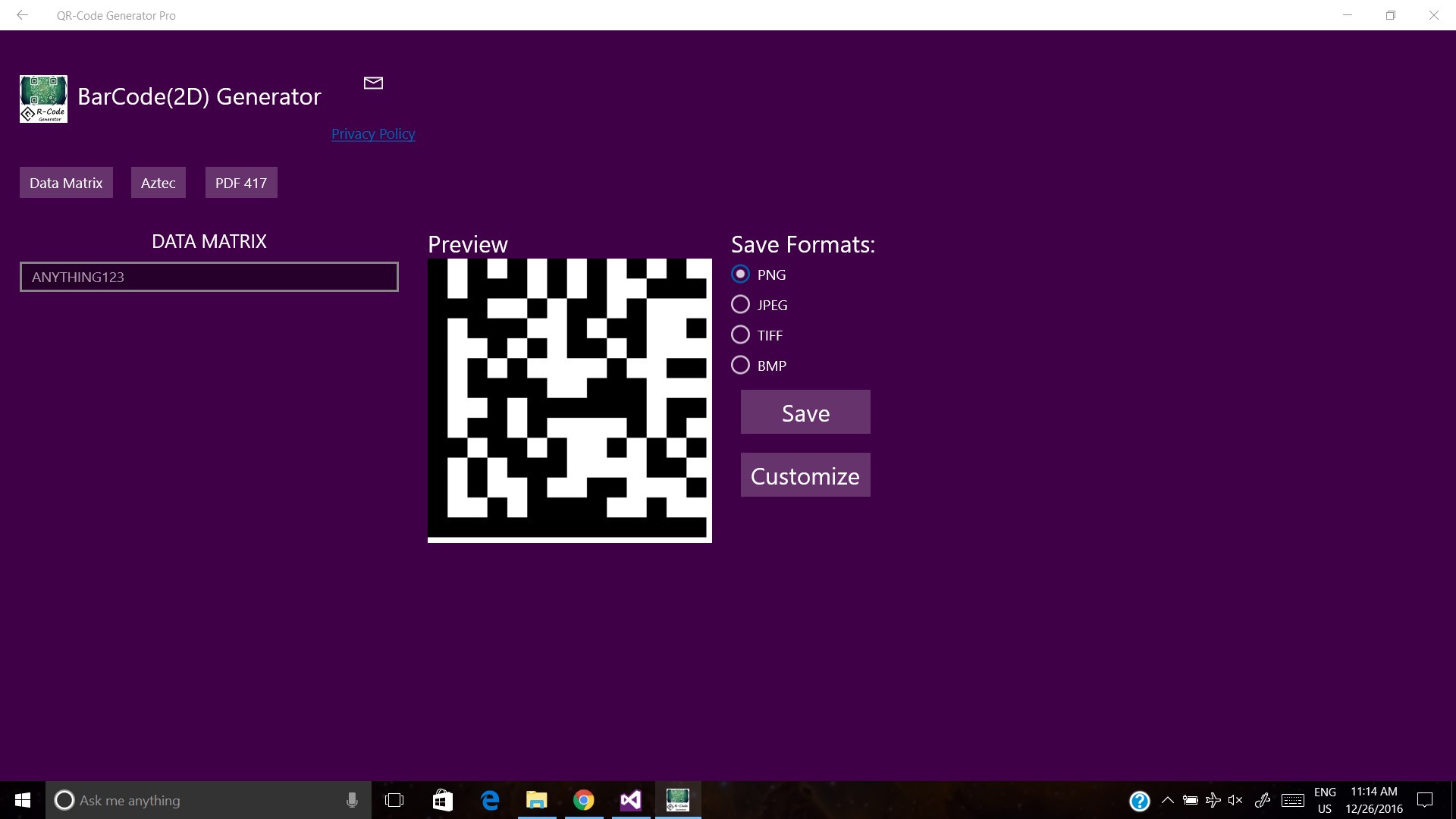Open the touch keyboard icon
The image size is (1456, 819).
pyautogui.click(x=1293, y=800)
